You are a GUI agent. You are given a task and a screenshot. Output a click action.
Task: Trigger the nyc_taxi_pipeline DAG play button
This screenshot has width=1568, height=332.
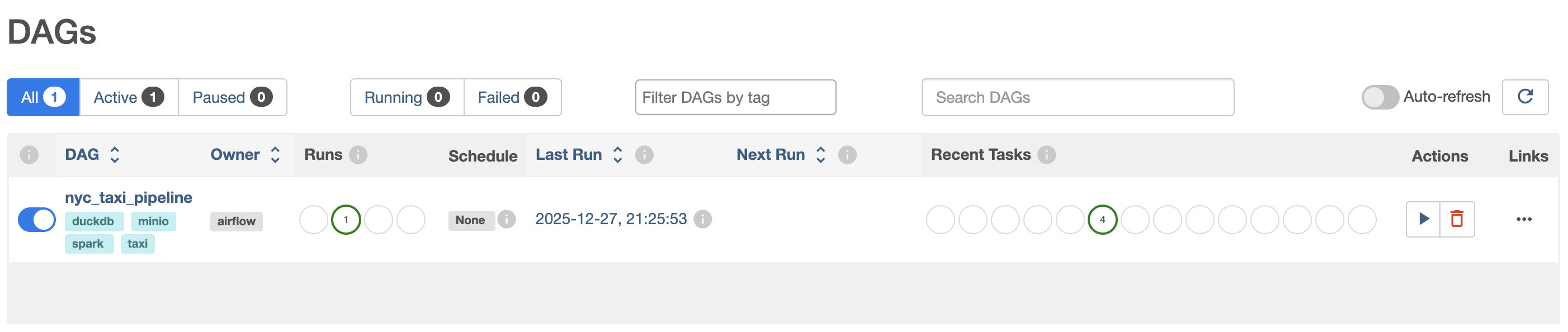tap(1423, 219)
